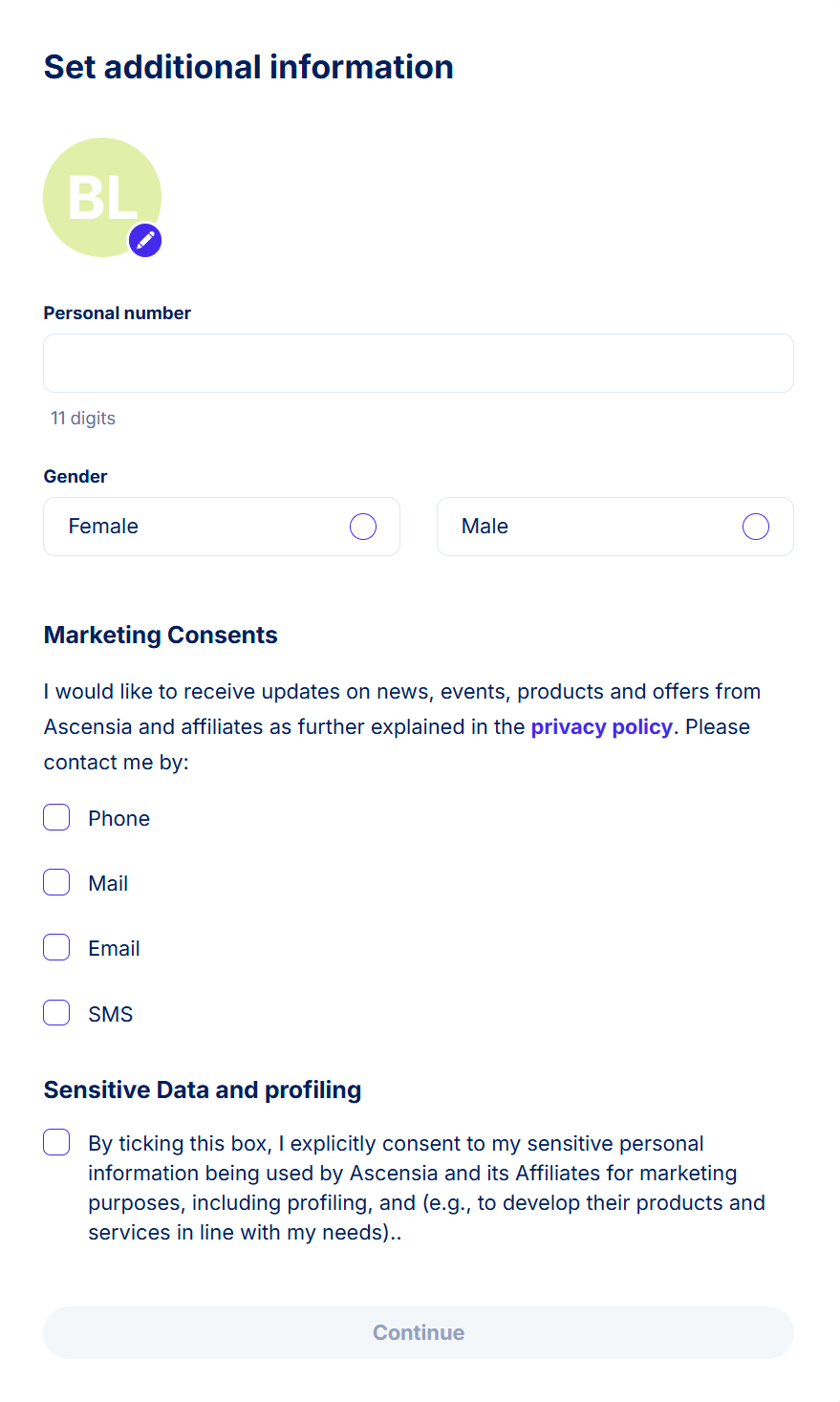Enable the SMS consent checkbox
Image resolution: width=840 pixels, height=1402 pixels.
tap(56, 1012)
